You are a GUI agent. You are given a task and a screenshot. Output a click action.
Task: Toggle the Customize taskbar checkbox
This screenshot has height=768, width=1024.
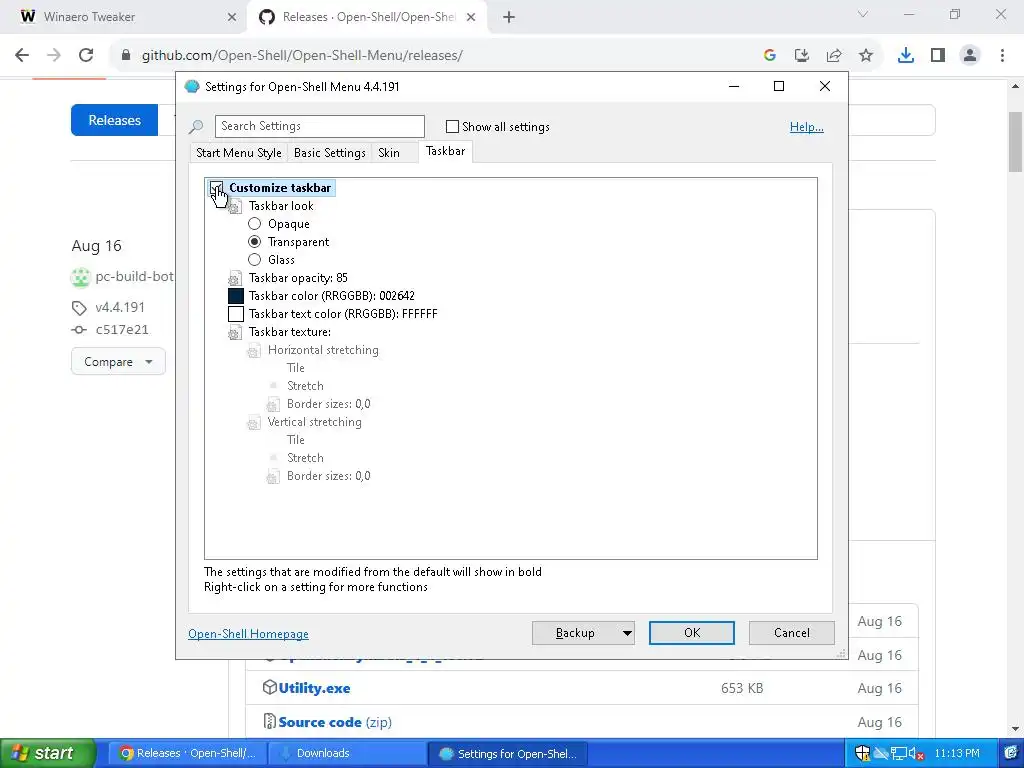point(216,188)
